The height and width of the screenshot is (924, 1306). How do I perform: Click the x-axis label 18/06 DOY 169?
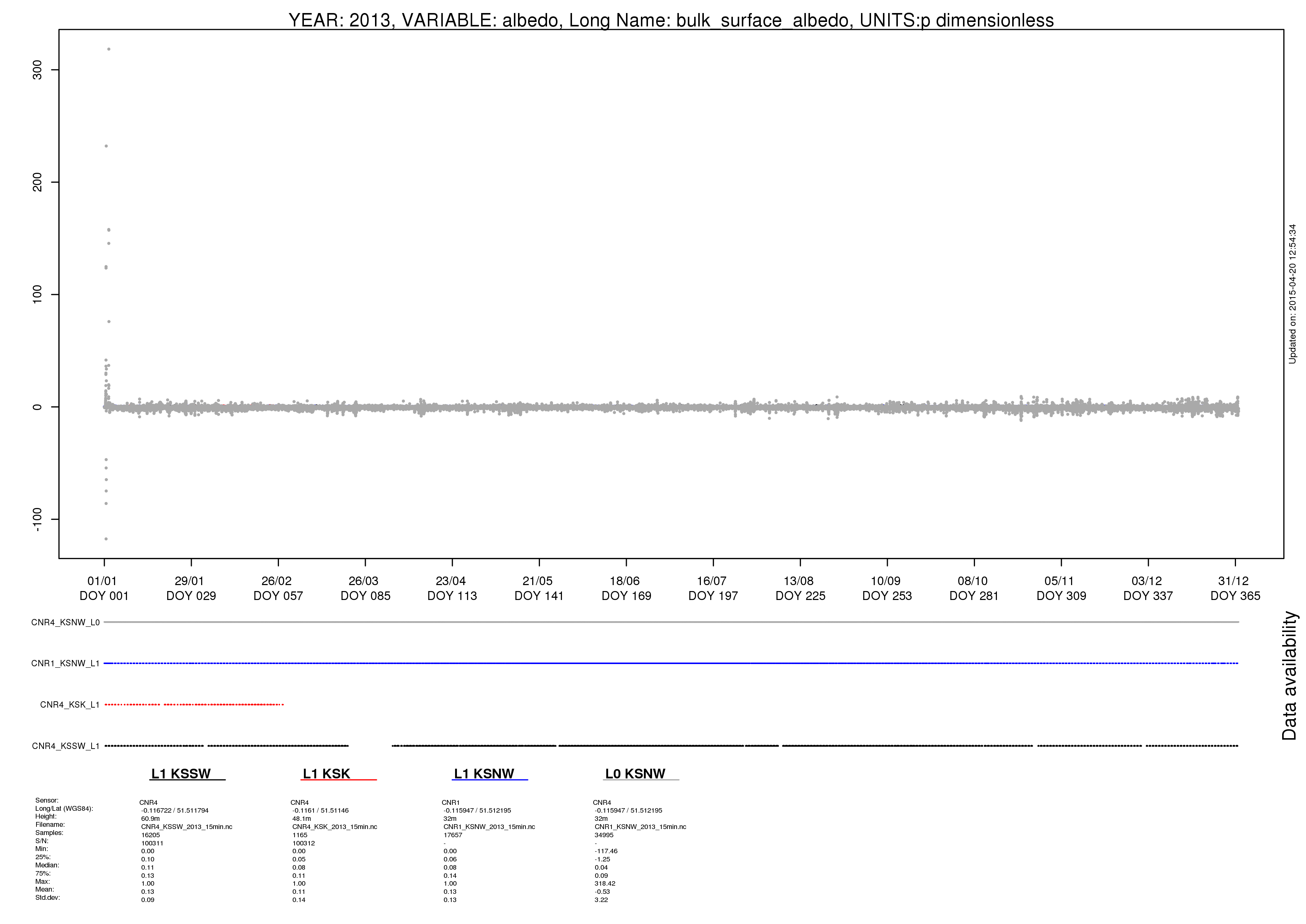[x=626, y=588]
